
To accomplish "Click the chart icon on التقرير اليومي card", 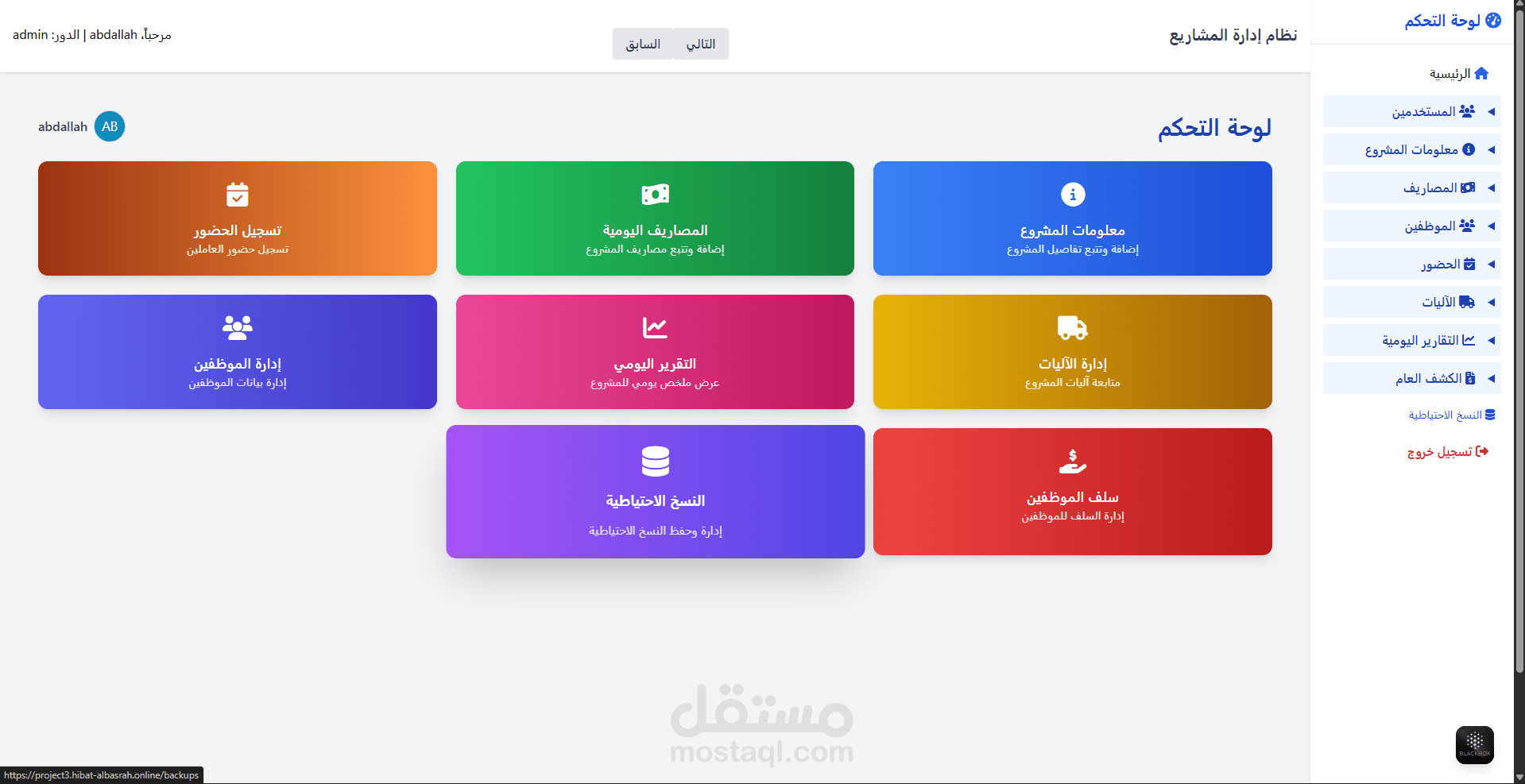I will tap(654, 327).
